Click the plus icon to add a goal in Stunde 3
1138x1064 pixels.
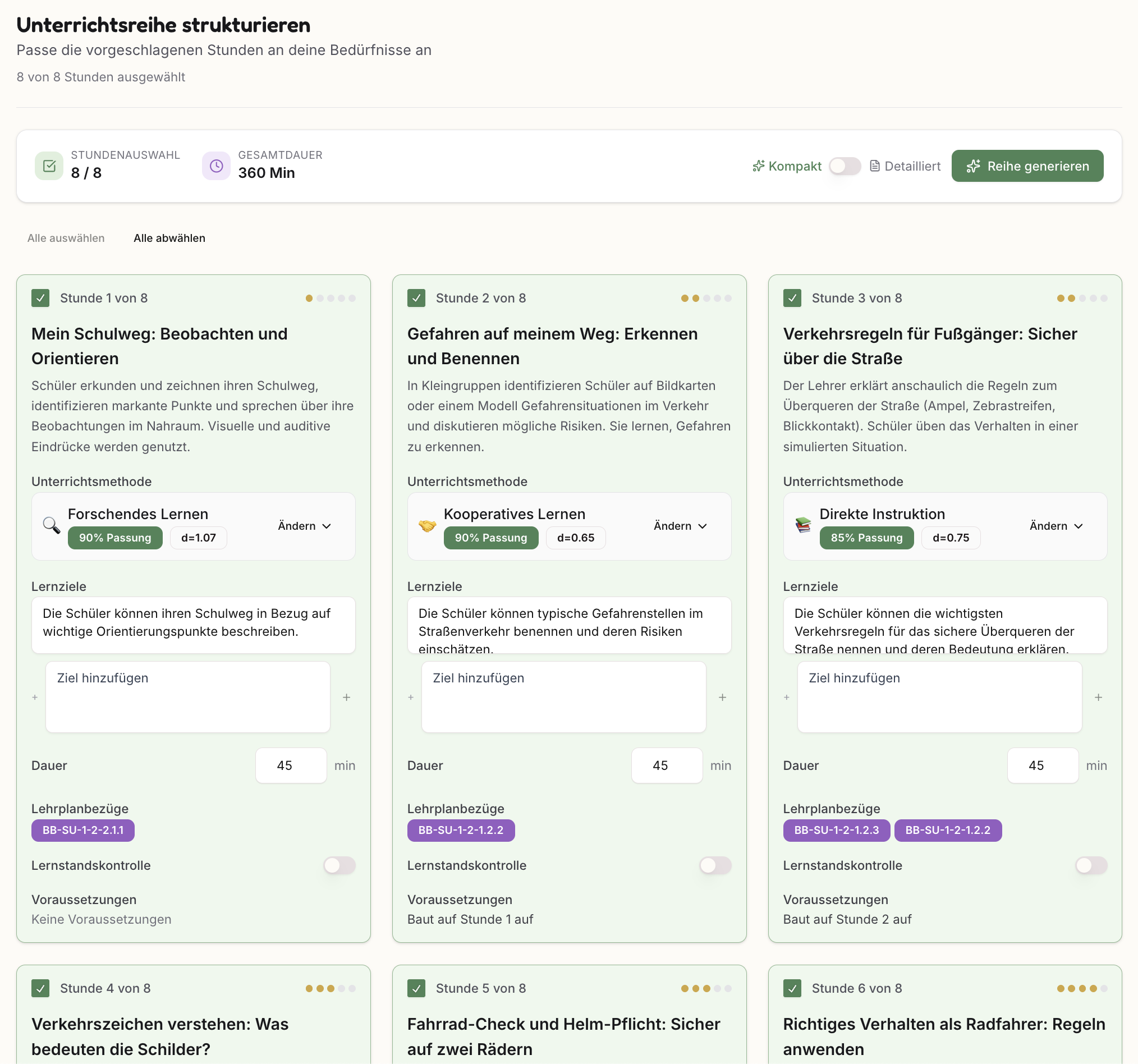[1098, 697]
